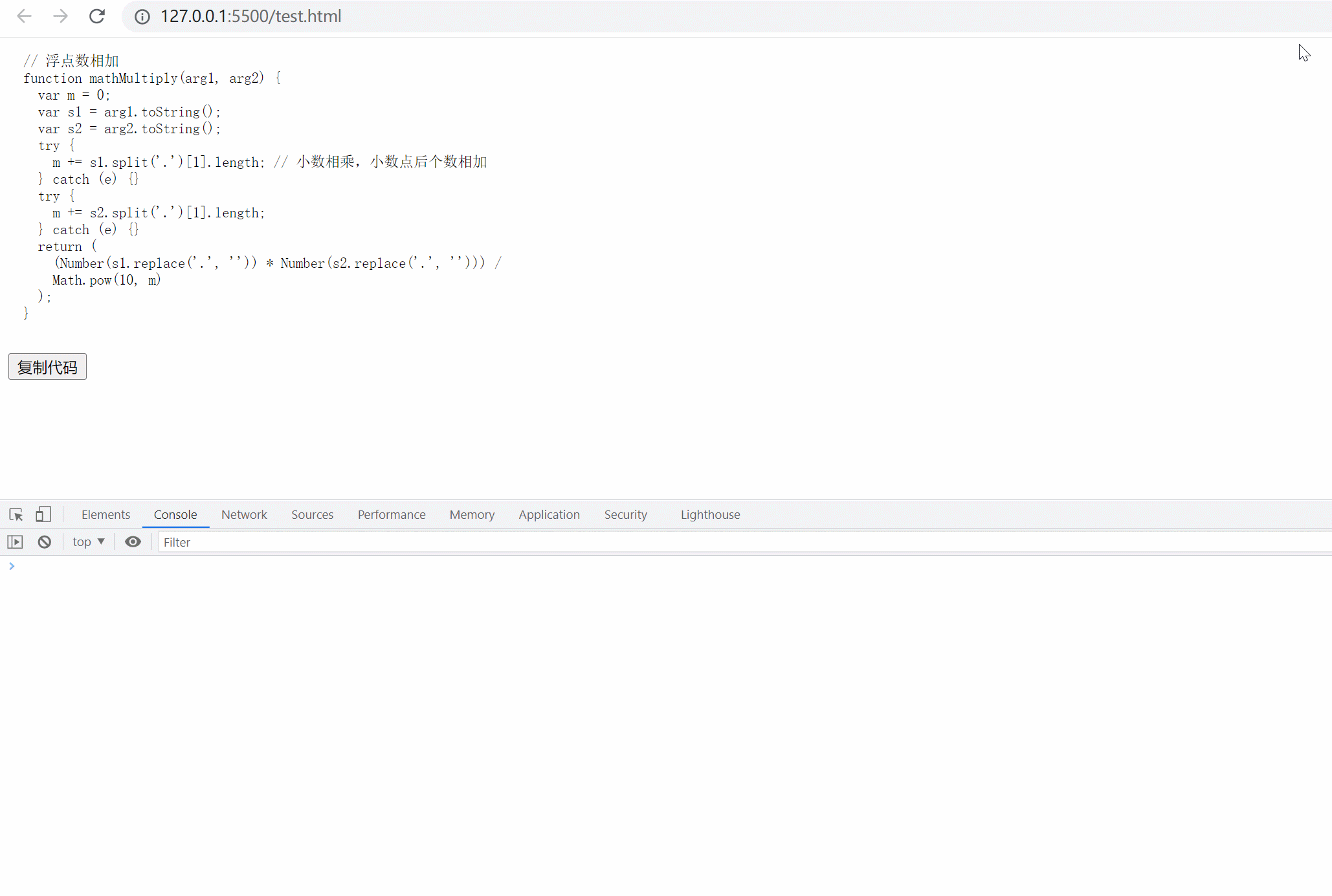Click the line 'var m = 0;'
Image resolution: width=1332 pixels, height=896 pixels.
tap(74, 95)
